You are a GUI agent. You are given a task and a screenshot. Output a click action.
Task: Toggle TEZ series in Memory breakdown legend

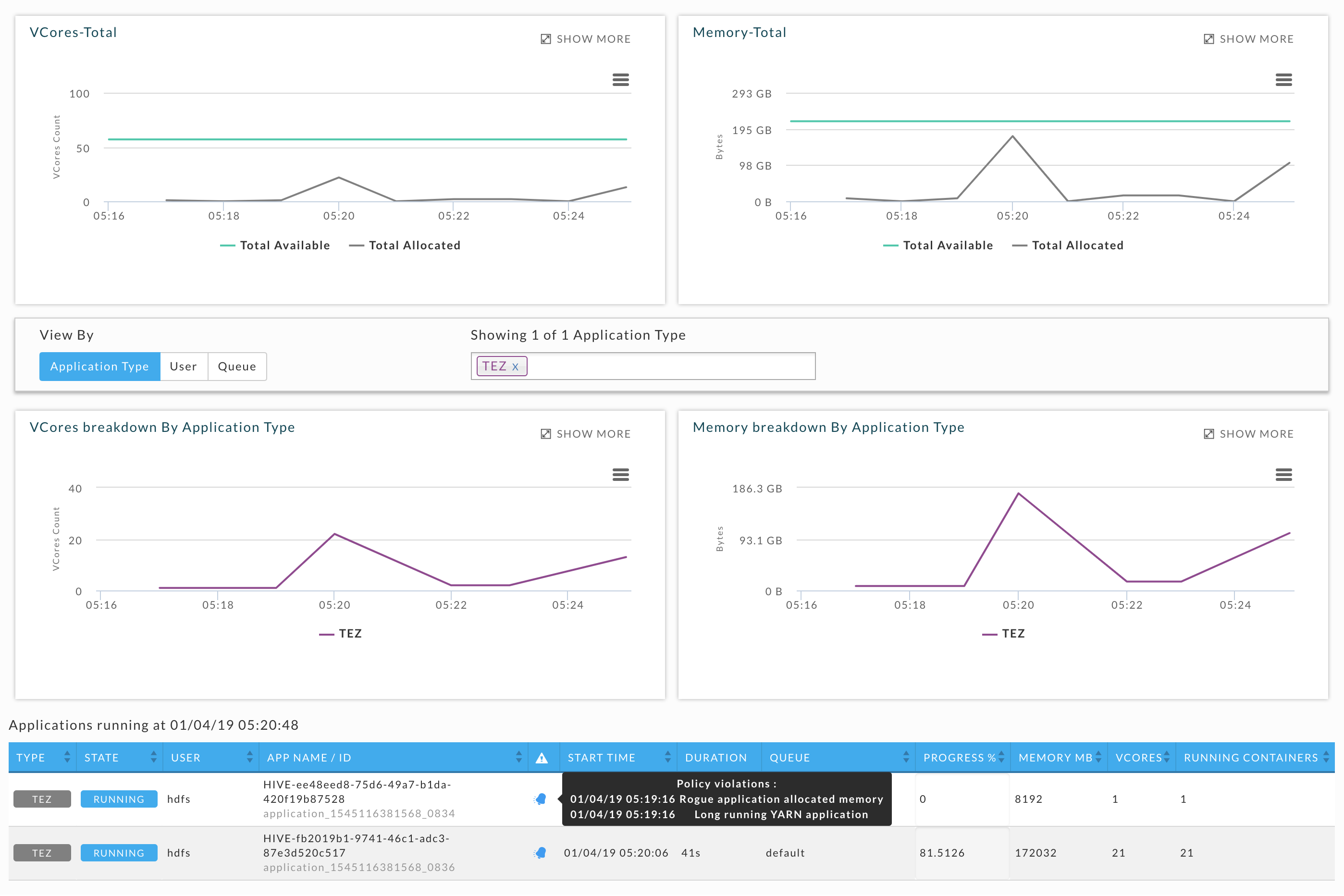pyautogui.click(x=1003, y=633)
